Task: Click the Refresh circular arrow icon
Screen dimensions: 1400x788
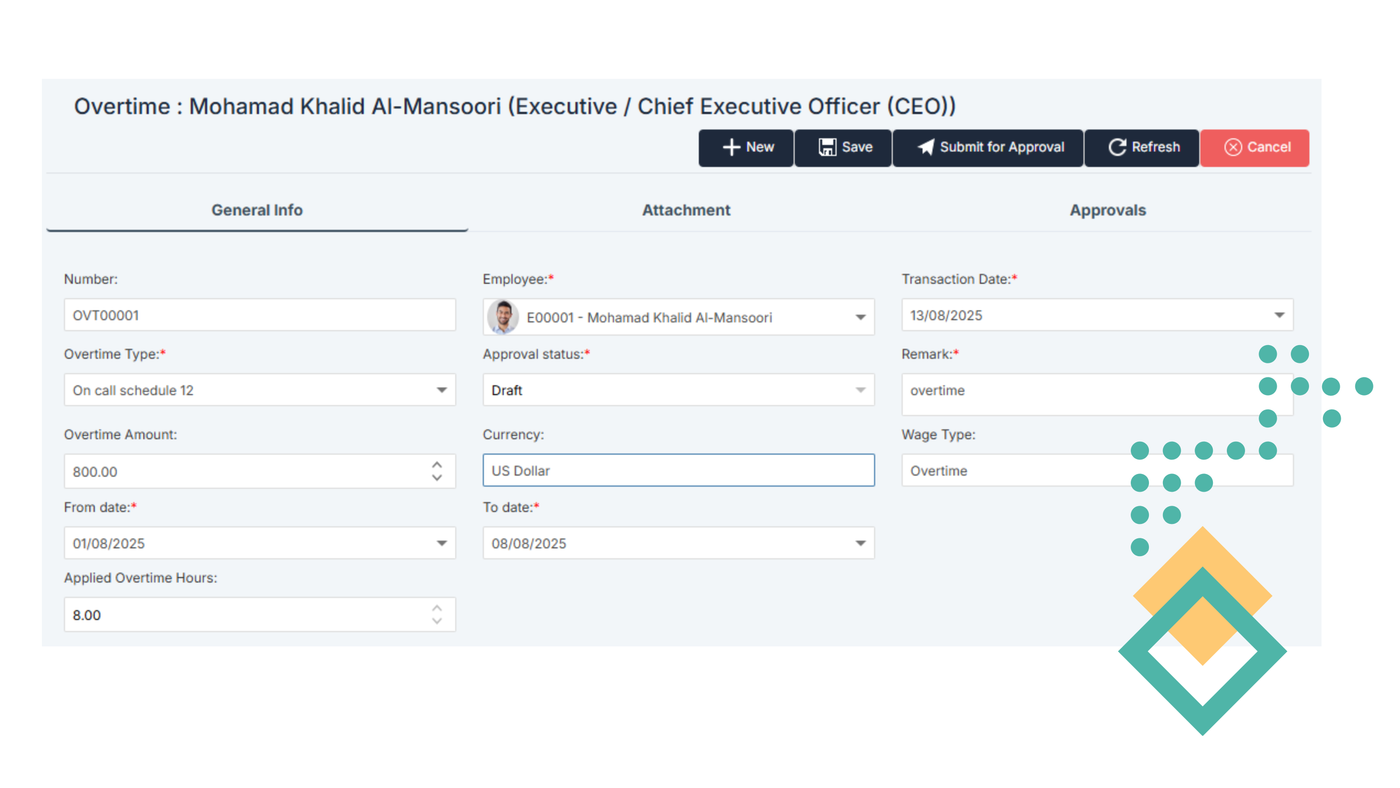Action: click(x=1117, y=147)
